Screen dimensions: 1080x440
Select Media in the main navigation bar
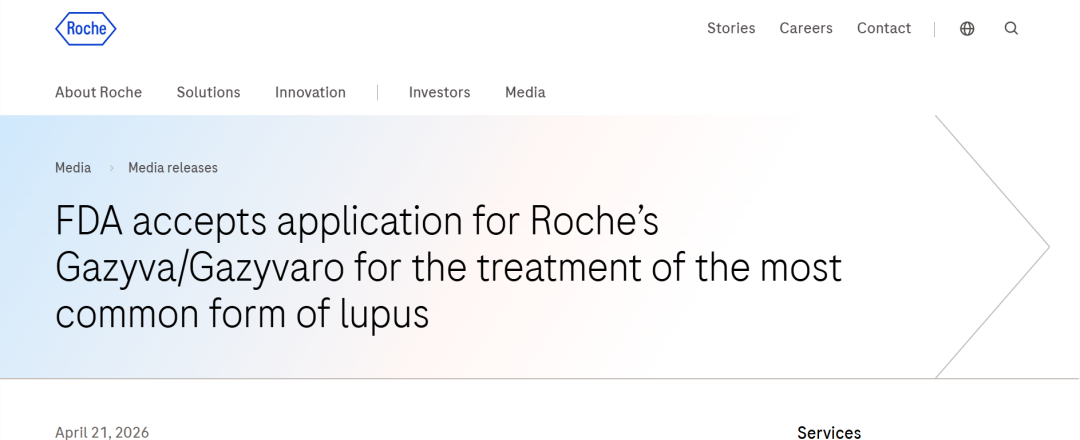pos(525,92)
